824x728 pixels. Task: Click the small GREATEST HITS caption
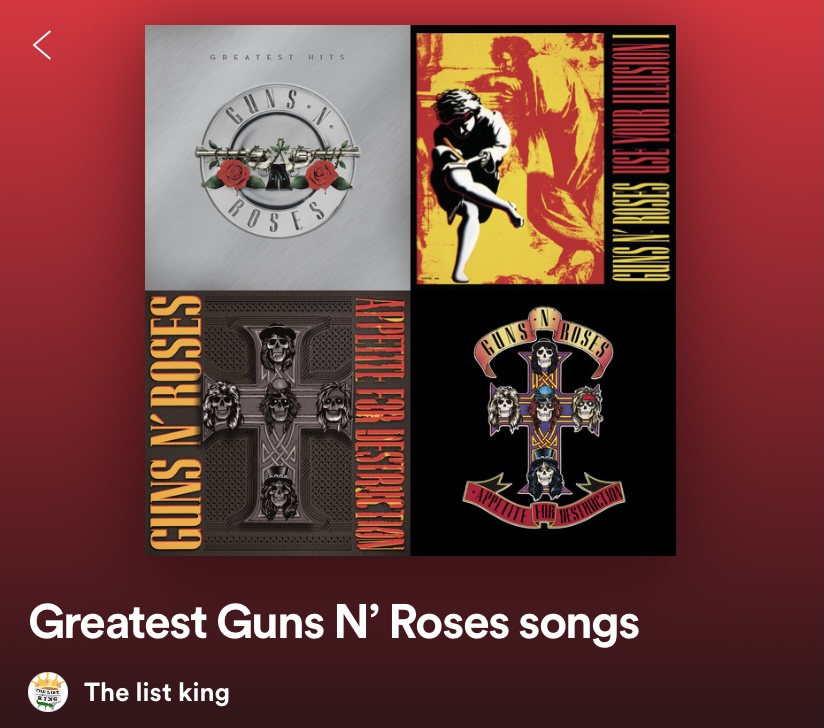277,57
